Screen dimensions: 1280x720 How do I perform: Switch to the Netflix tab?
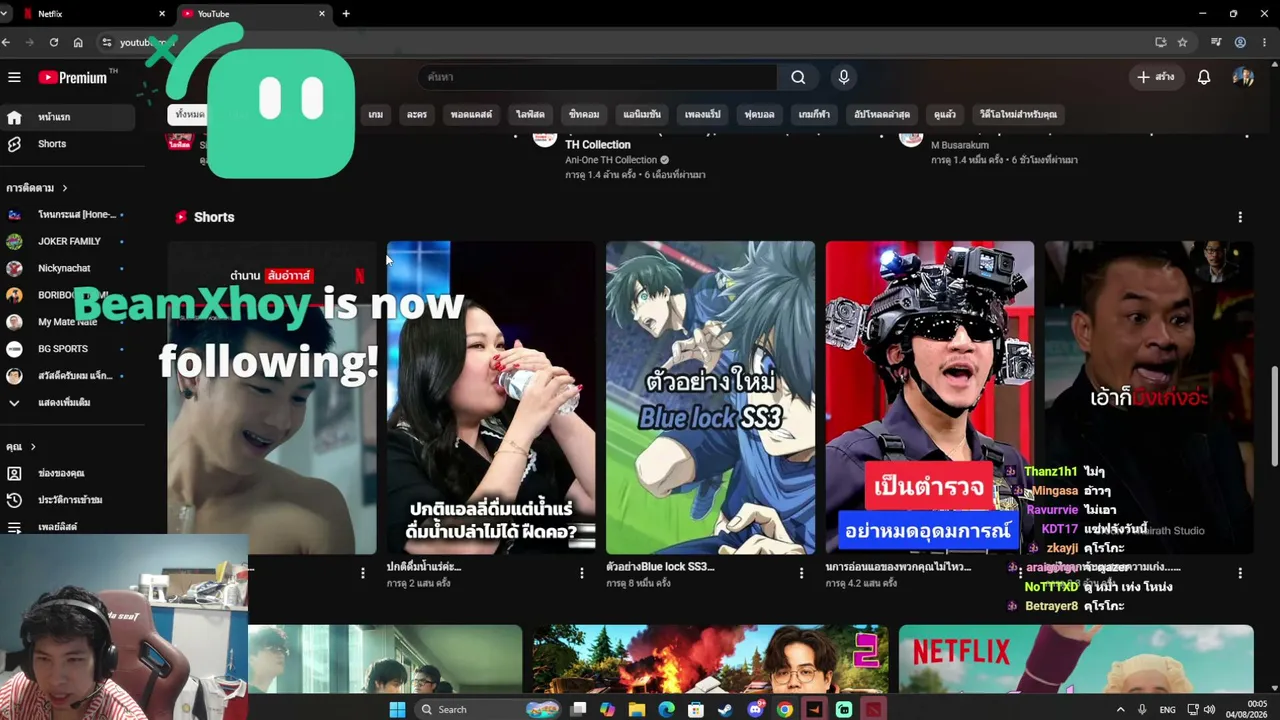coord(95,14)
